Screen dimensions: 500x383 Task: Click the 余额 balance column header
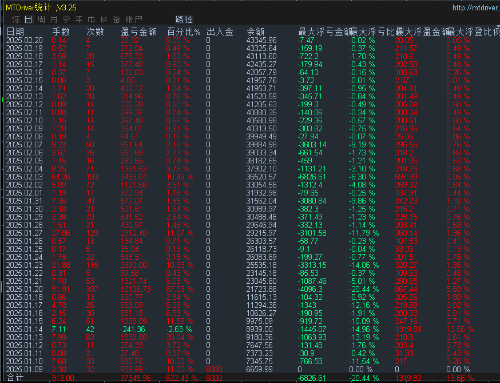point(256,32)
